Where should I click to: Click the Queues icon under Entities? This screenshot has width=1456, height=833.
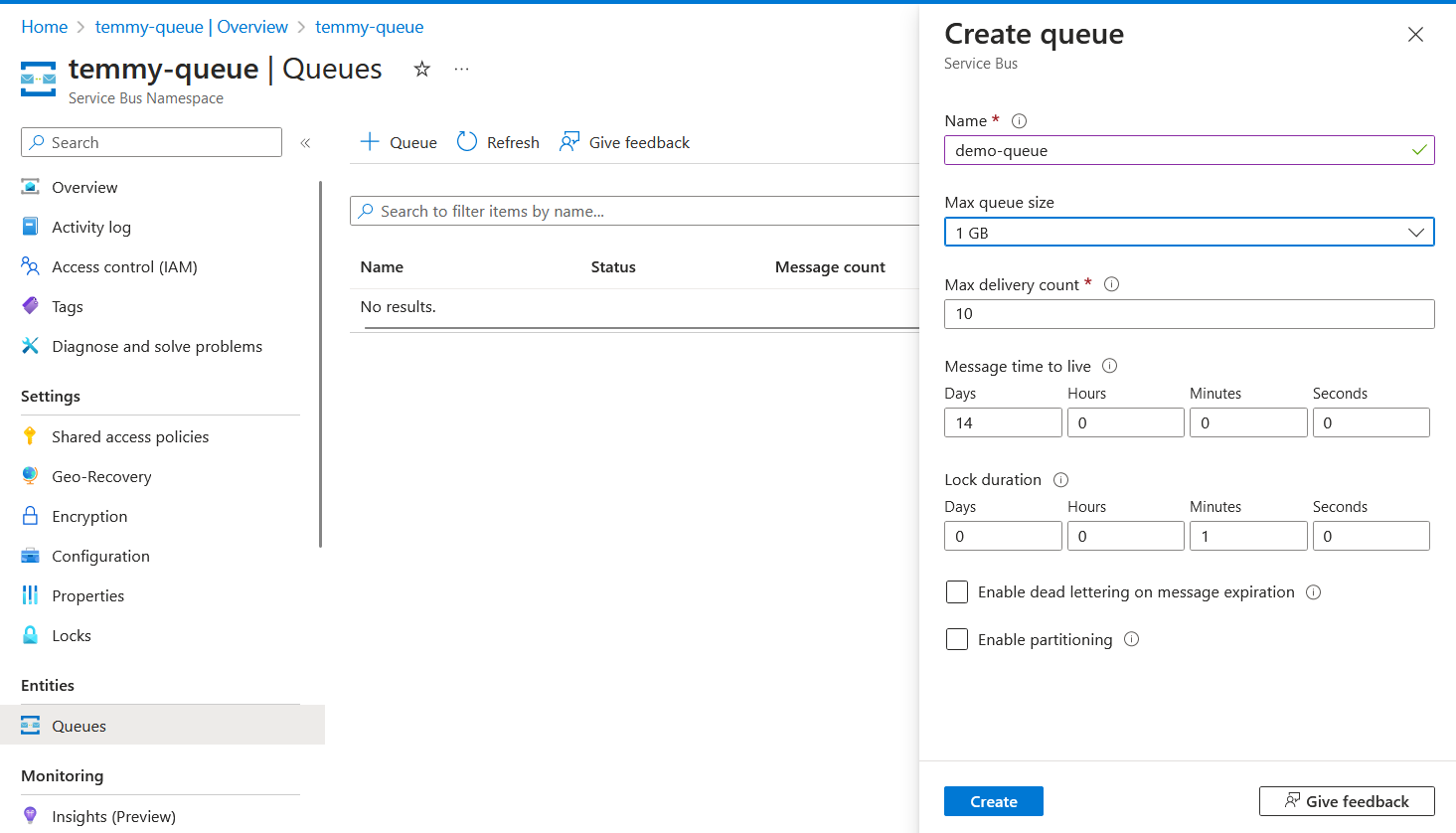31,726
